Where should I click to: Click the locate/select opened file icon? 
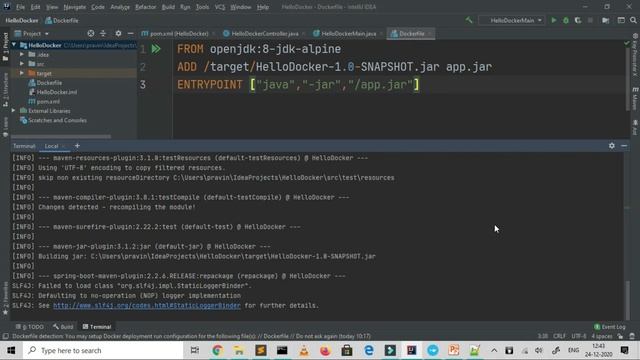(x=91, y=33)
